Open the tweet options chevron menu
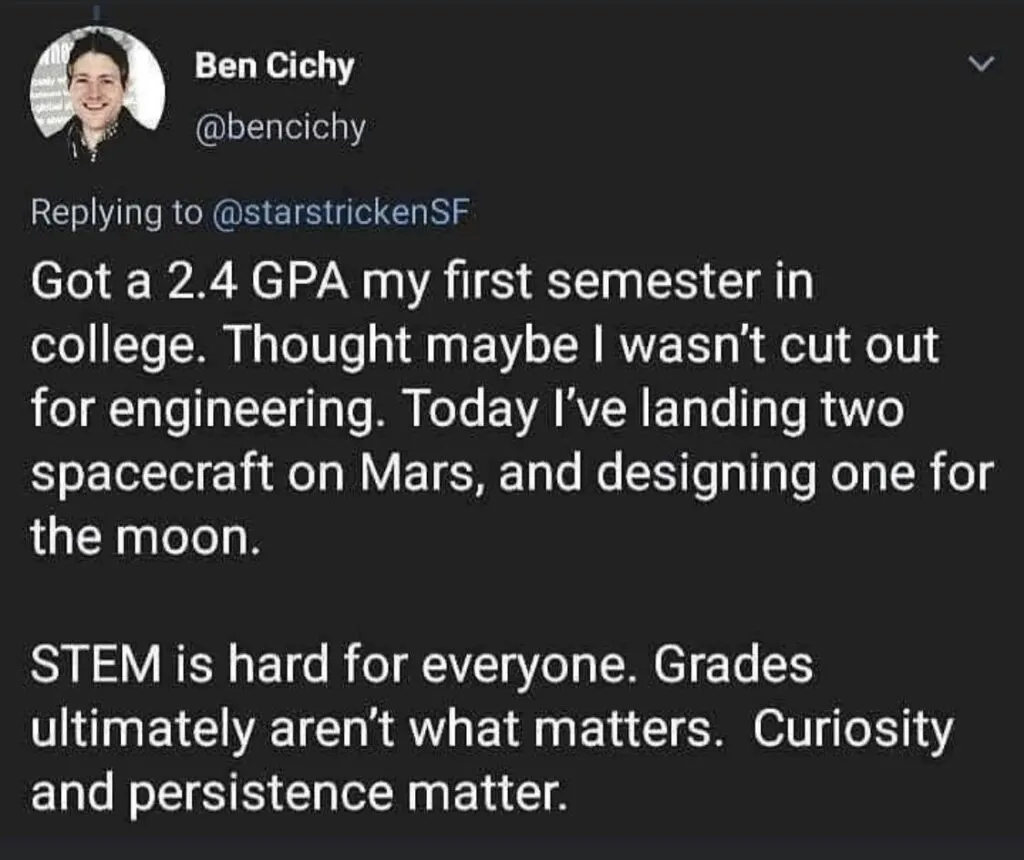This screenshot has width=1024, height=860. (x=980, y=64)
